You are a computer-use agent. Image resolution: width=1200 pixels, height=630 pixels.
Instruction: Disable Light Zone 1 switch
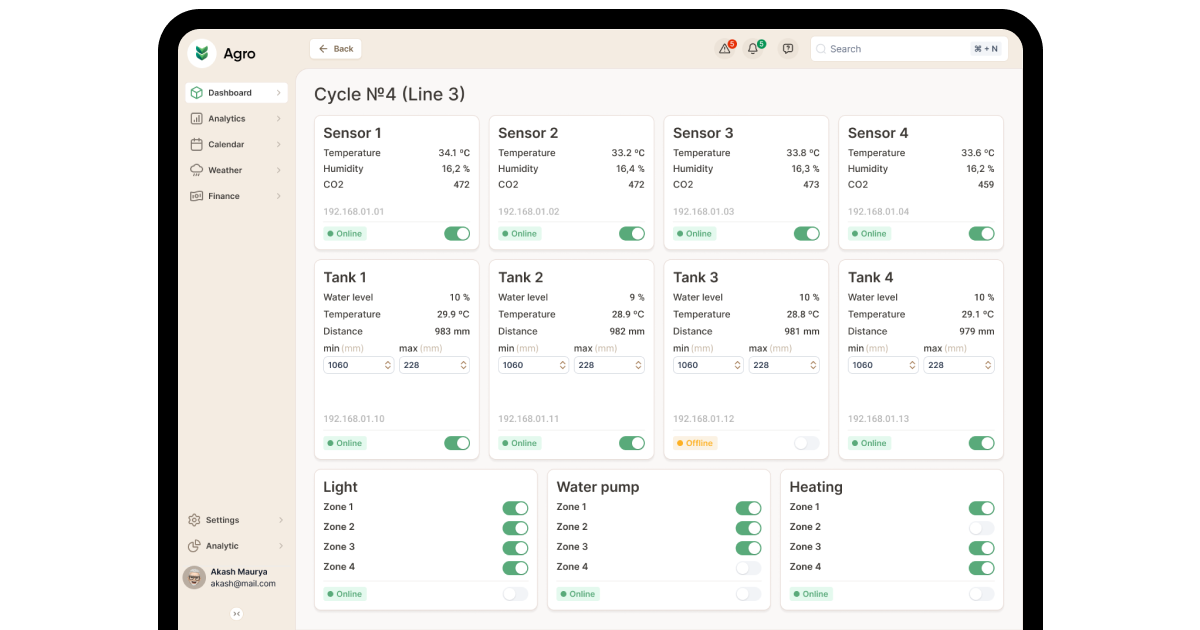coord(515,508)
